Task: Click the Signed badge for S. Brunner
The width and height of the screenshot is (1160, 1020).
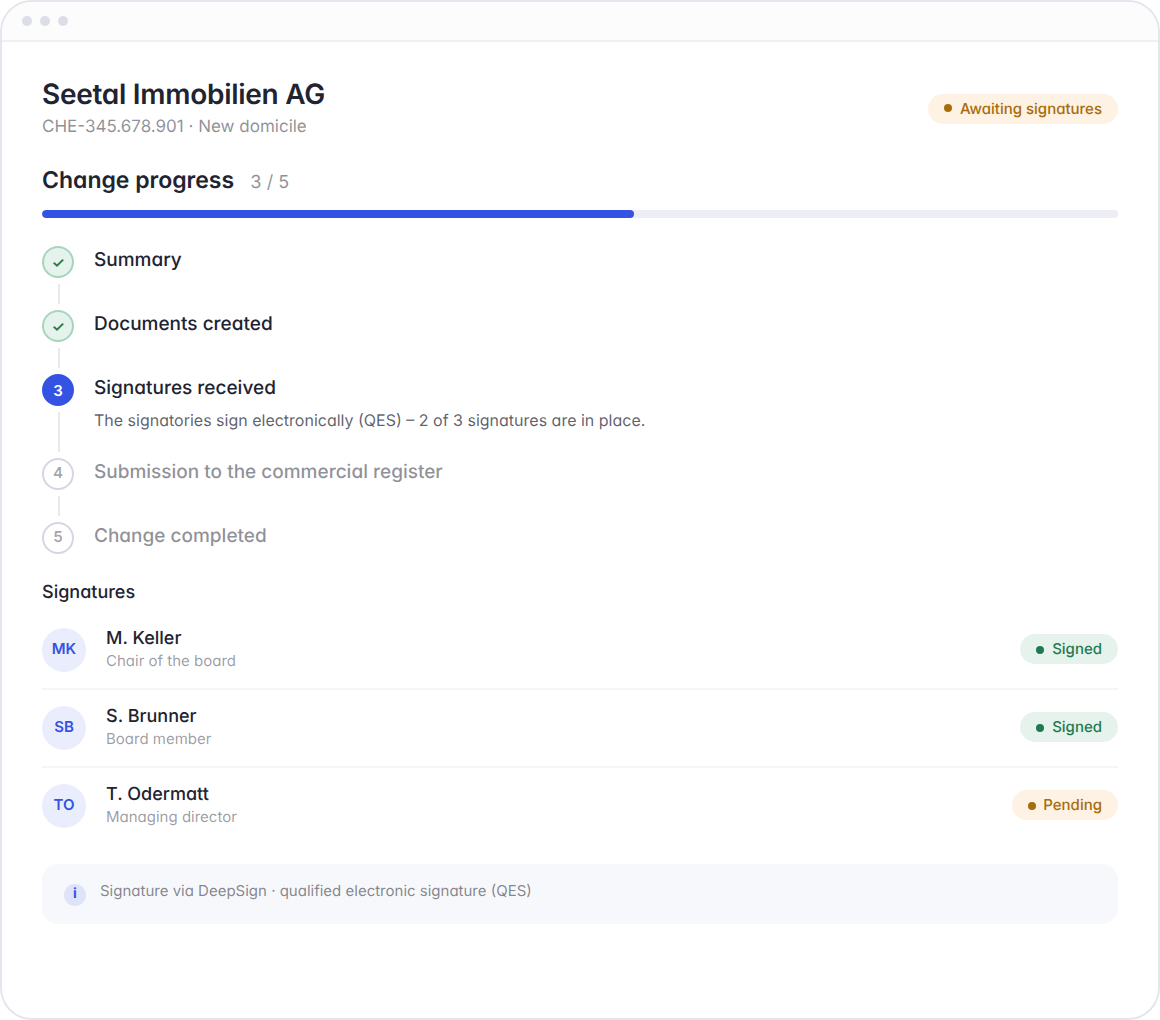Action: point(1068,727)
